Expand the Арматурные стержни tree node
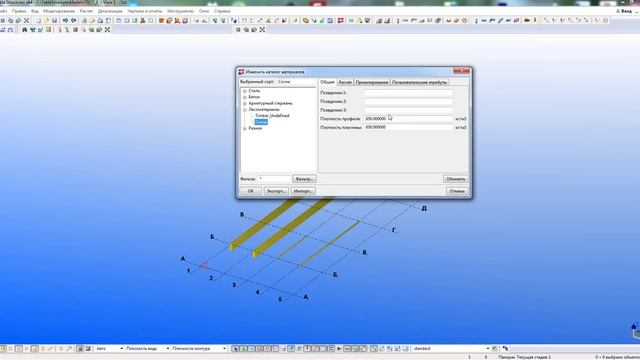Viewport: 640px width, 360px height. coord(245,103)
